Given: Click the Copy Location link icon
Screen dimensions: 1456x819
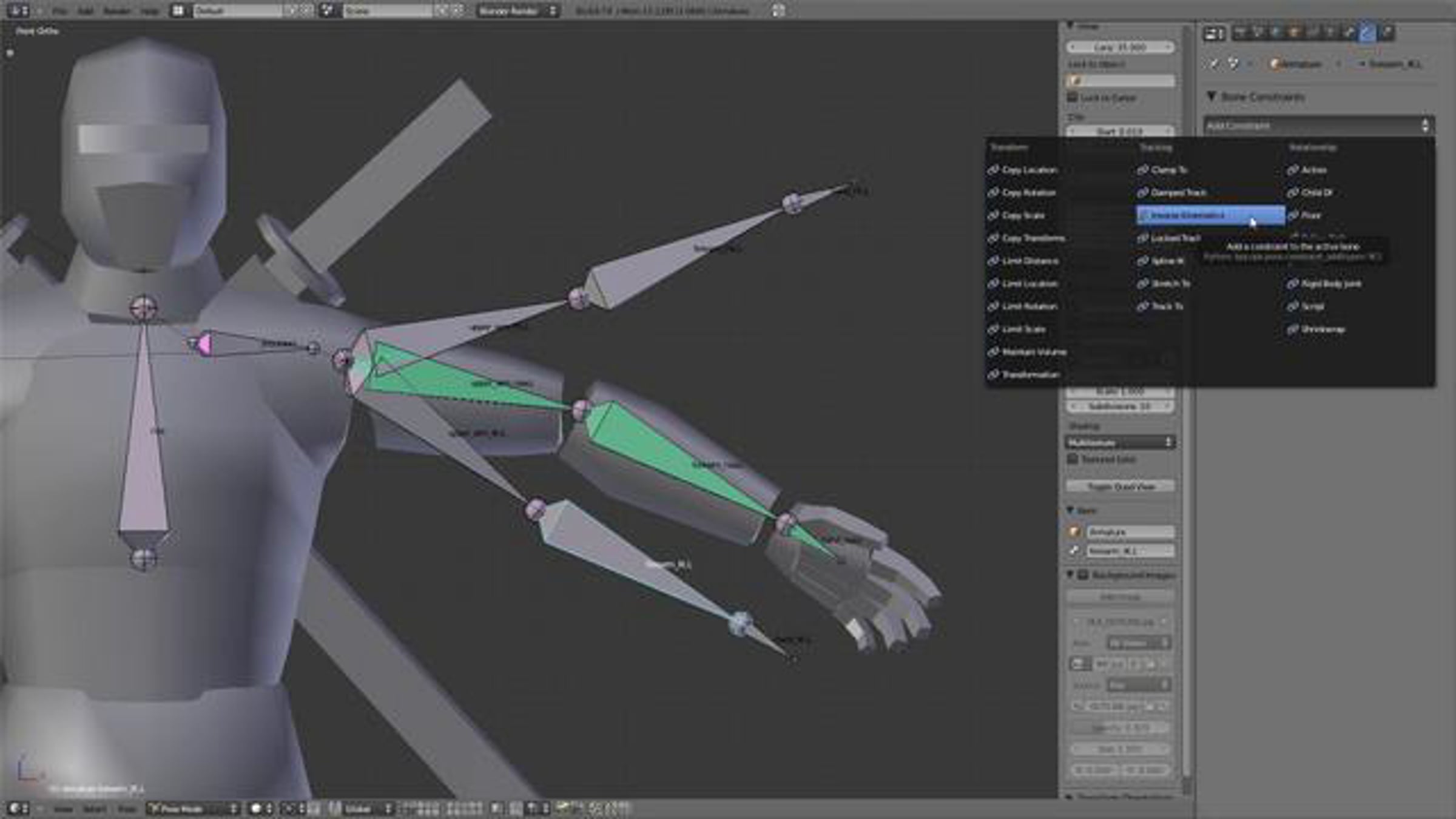Looking at the screenshot, I should click(x=993, y=170).
